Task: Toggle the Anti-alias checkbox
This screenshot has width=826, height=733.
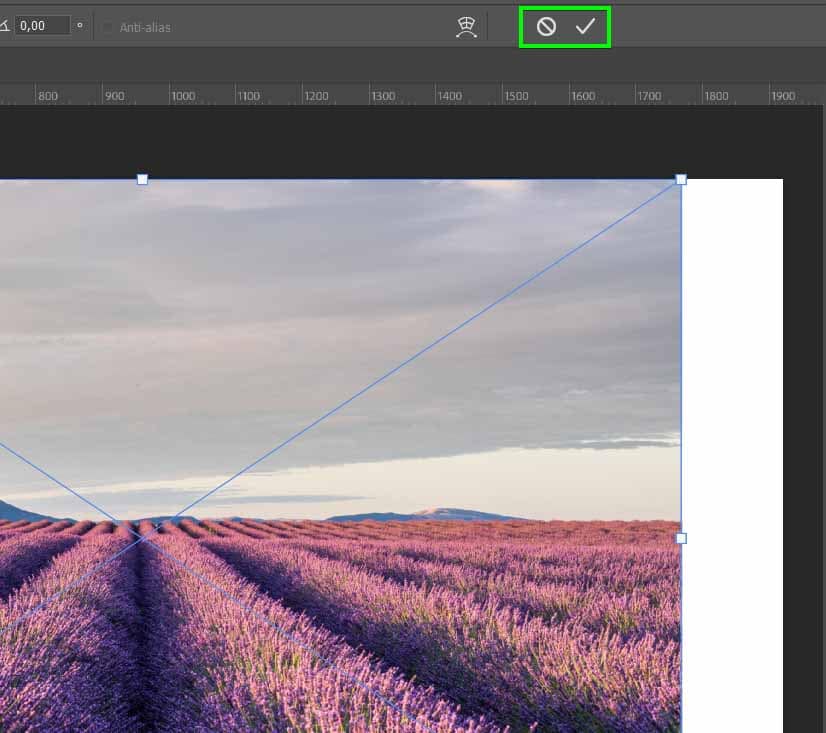Action: pos(107,27)
